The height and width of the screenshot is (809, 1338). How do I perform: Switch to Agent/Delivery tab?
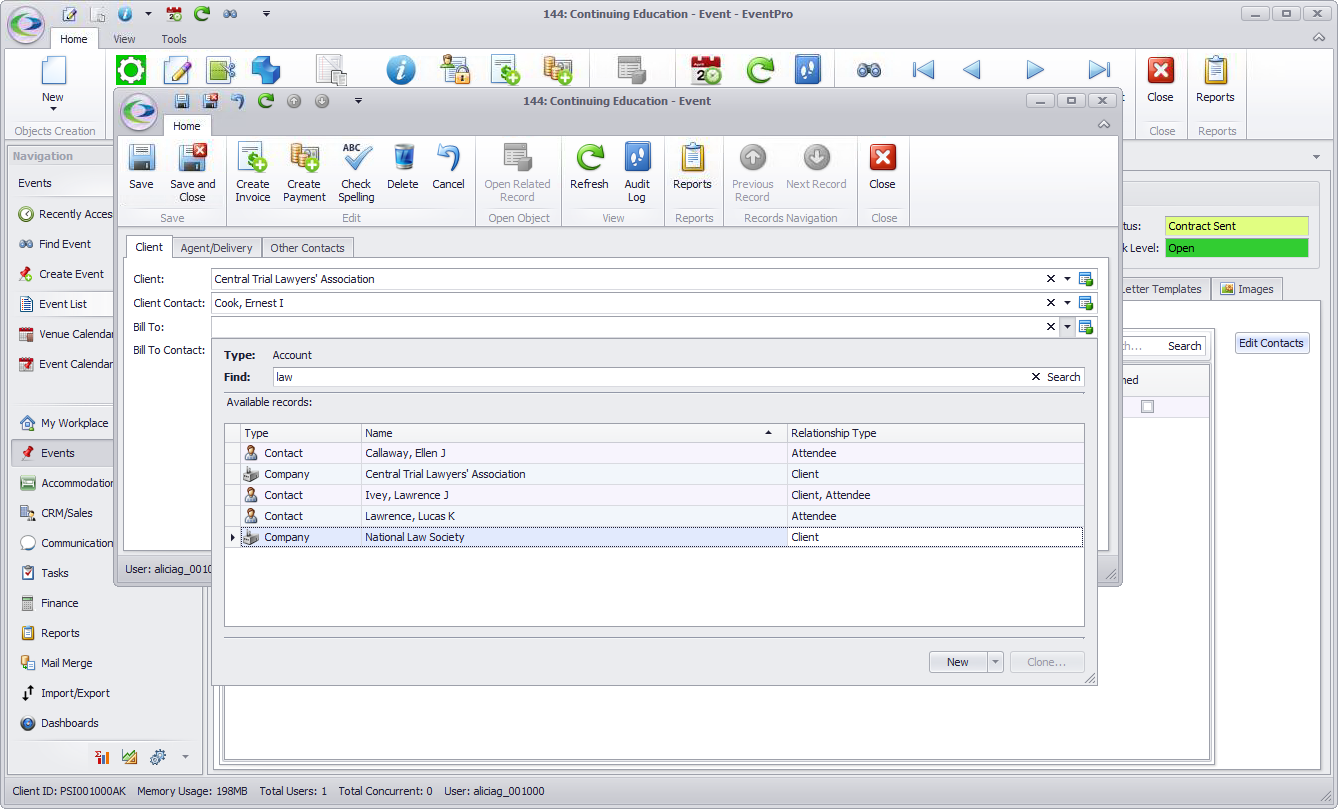tap(216, 248)
